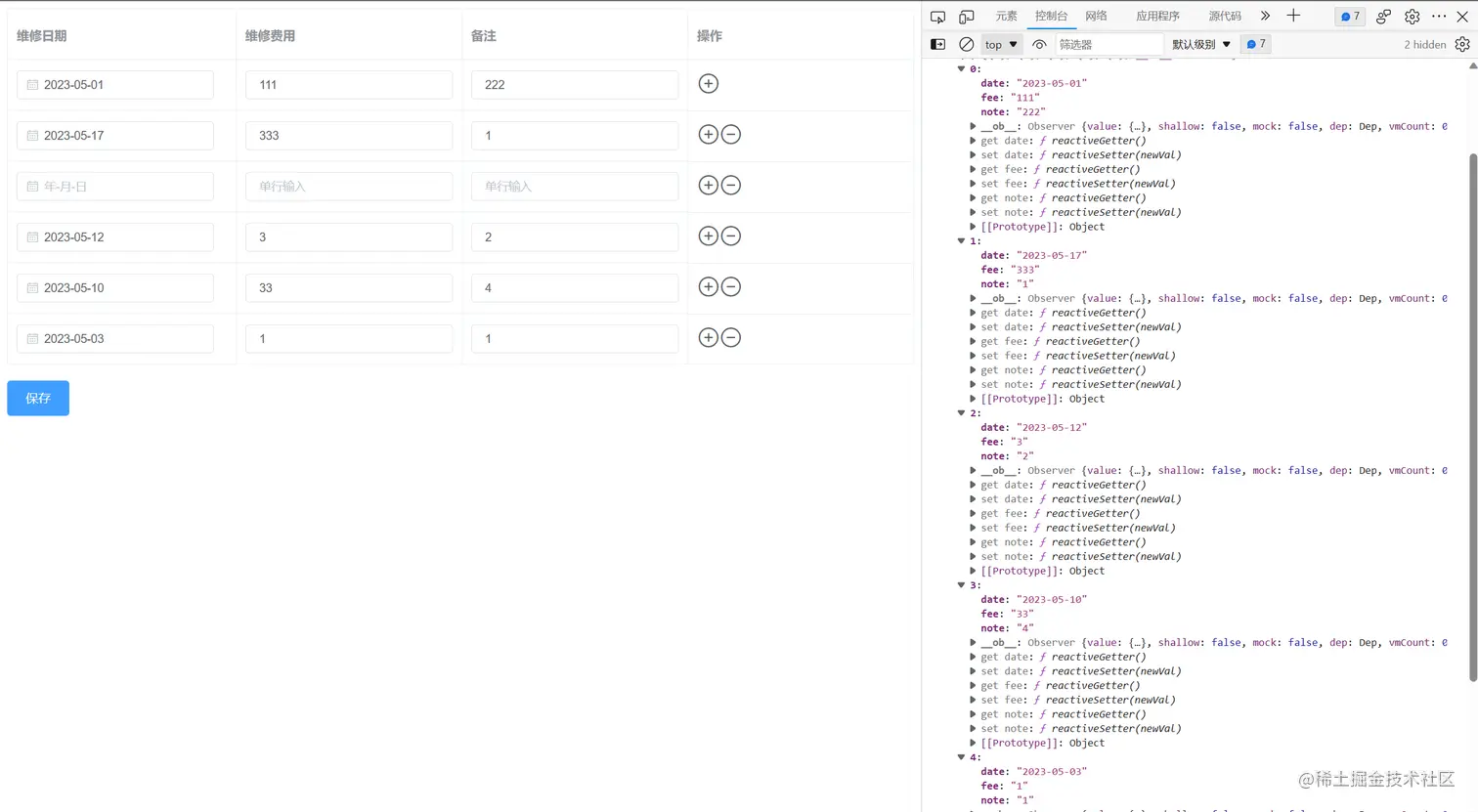The image size is (1478, 812).
Task: Activate the DevTools inspect element picker
Action: pos(938,17)
